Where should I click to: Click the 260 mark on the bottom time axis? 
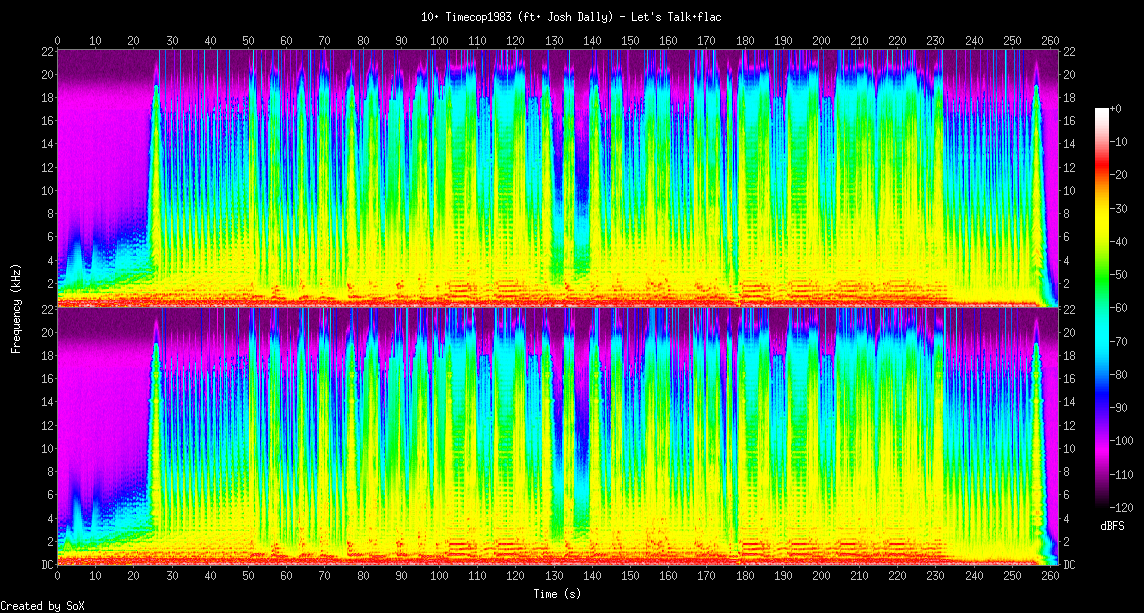1050,576
